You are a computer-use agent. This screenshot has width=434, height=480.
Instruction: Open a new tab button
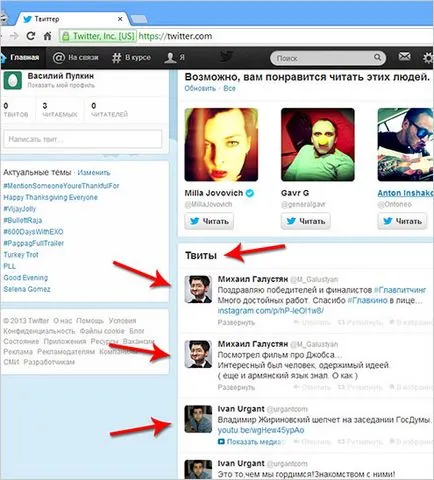tap(138, 19)
